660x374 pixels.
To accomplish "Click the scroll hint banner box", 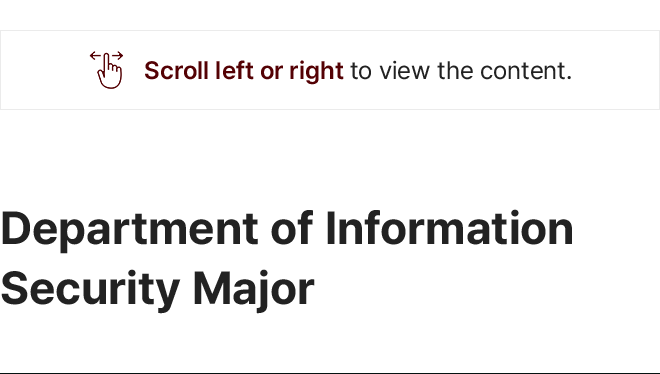I will tap(330, 70).
